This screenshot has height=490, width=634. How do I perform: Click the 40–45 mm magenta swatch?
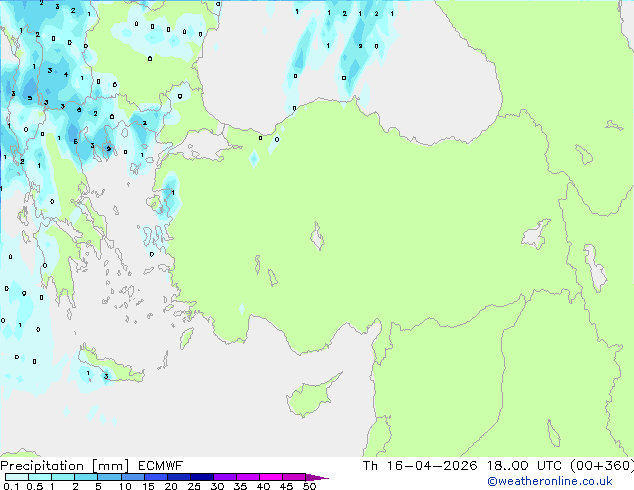click(271, 477)
